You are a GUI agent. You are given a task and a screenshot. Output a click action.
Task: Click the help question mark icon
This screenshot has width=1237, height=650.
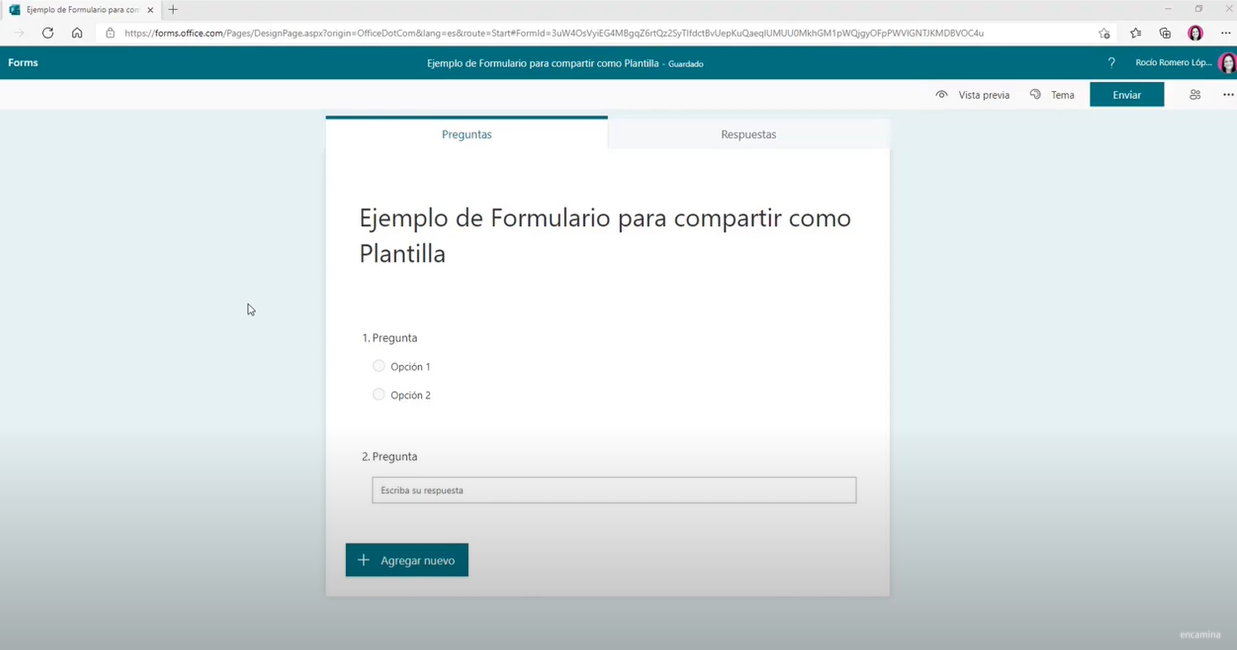tap(1110, 63)
